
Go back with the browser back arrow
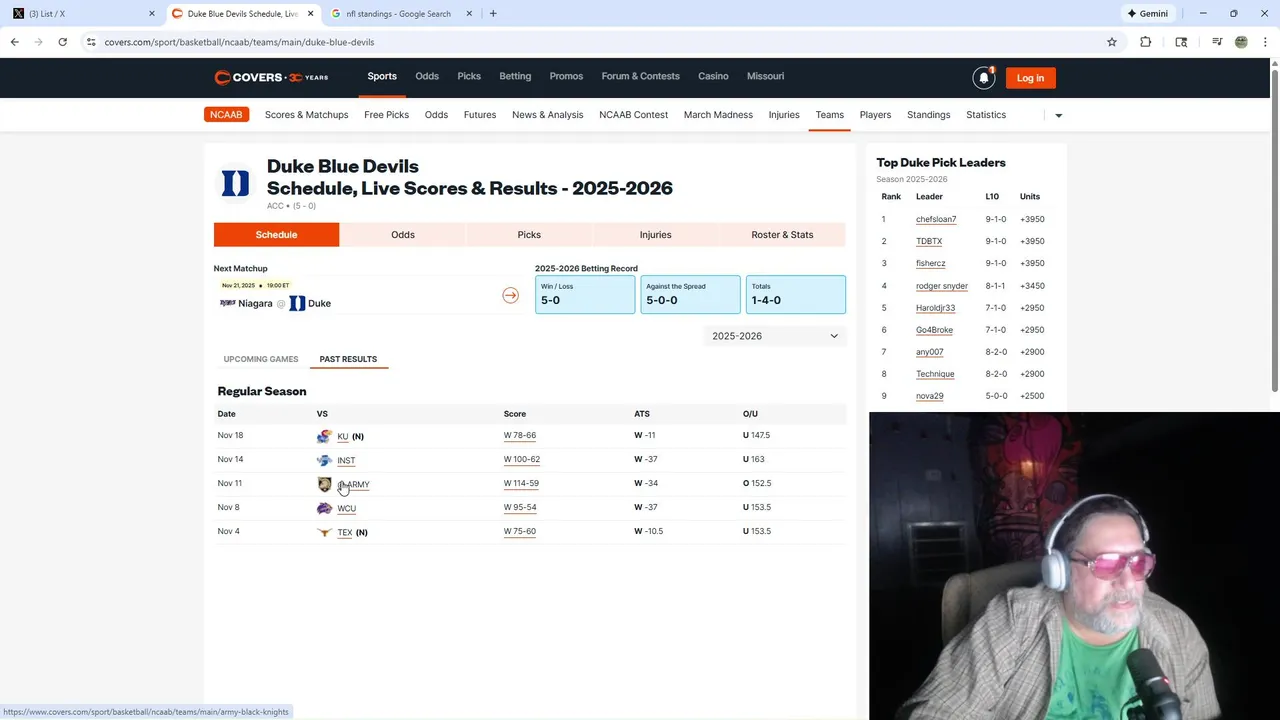click(x=14, y=42)
